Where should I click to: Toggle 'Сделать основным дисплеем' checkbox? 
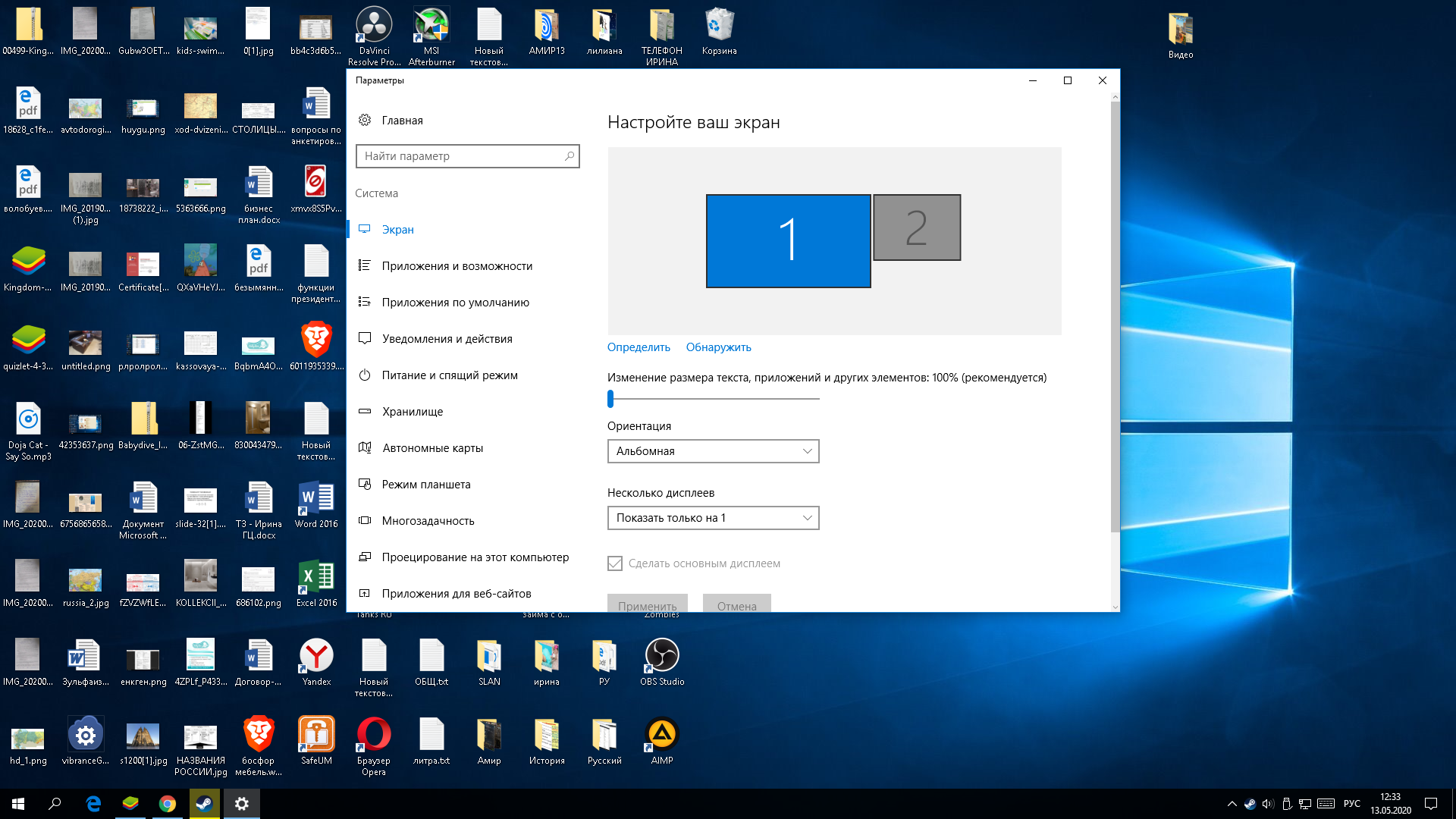click(614, 562)
